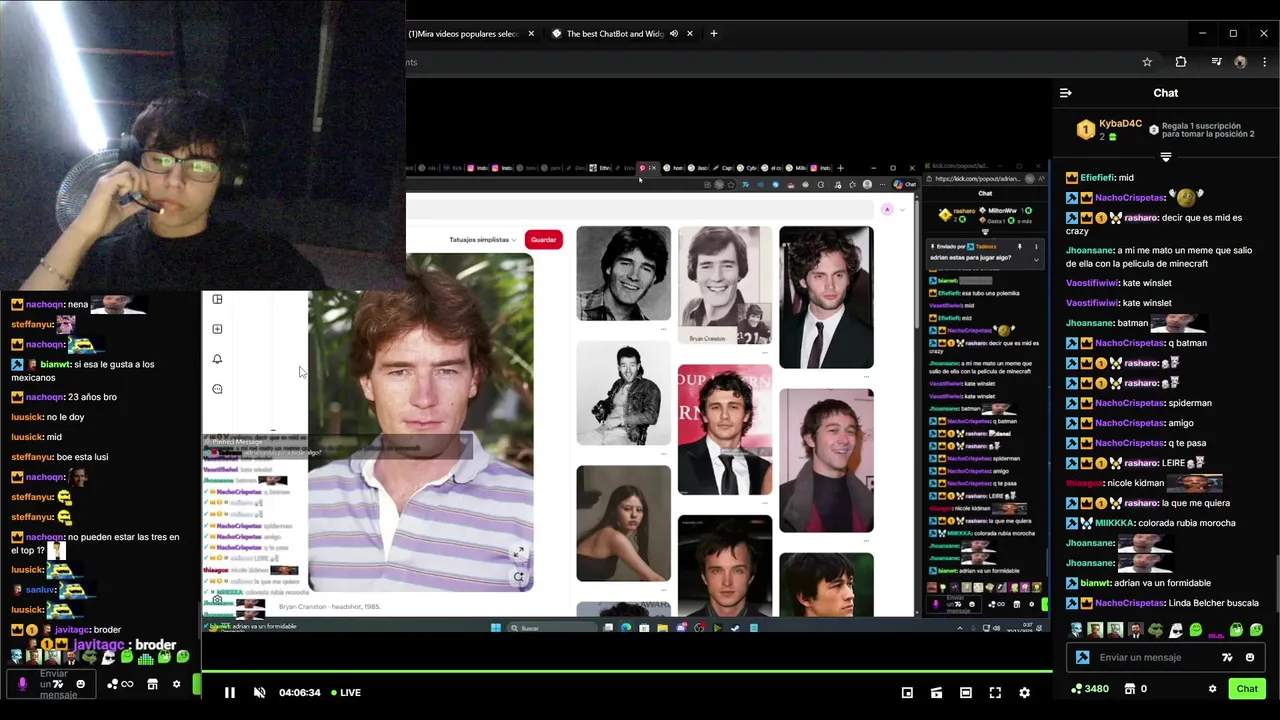Click username Efiefiefi in chat
This screenshot has width=1280, height=720.
pos(1097,178)
